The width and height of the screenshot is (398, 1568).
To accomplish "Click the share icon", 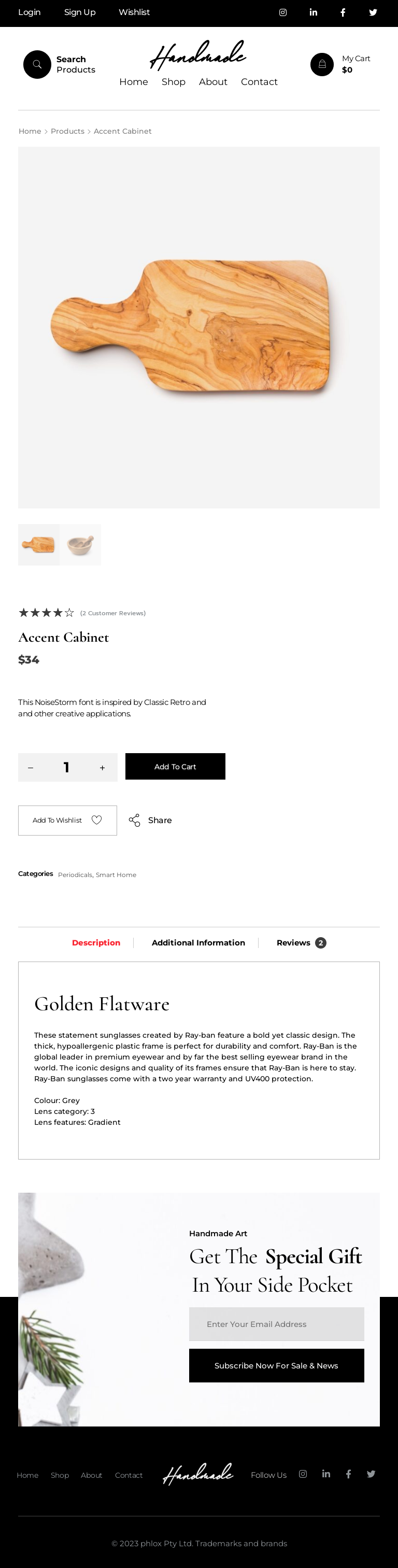I will [x=135, y=820].
